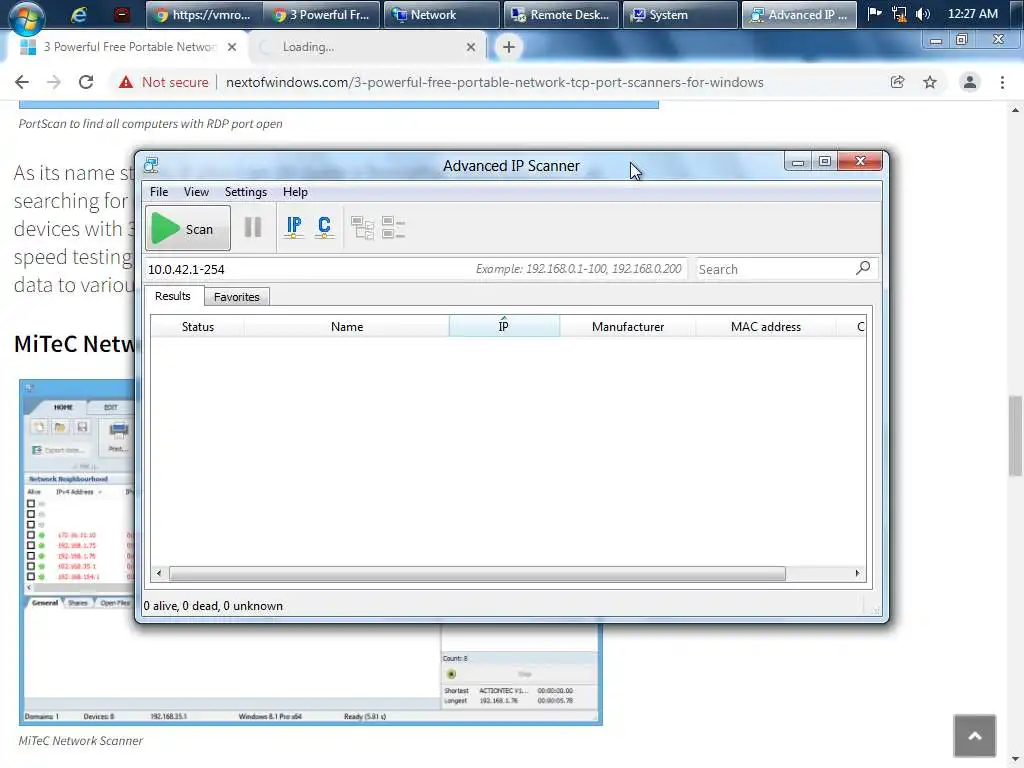
Task: Open the Help menu
Action: point(295,192)
